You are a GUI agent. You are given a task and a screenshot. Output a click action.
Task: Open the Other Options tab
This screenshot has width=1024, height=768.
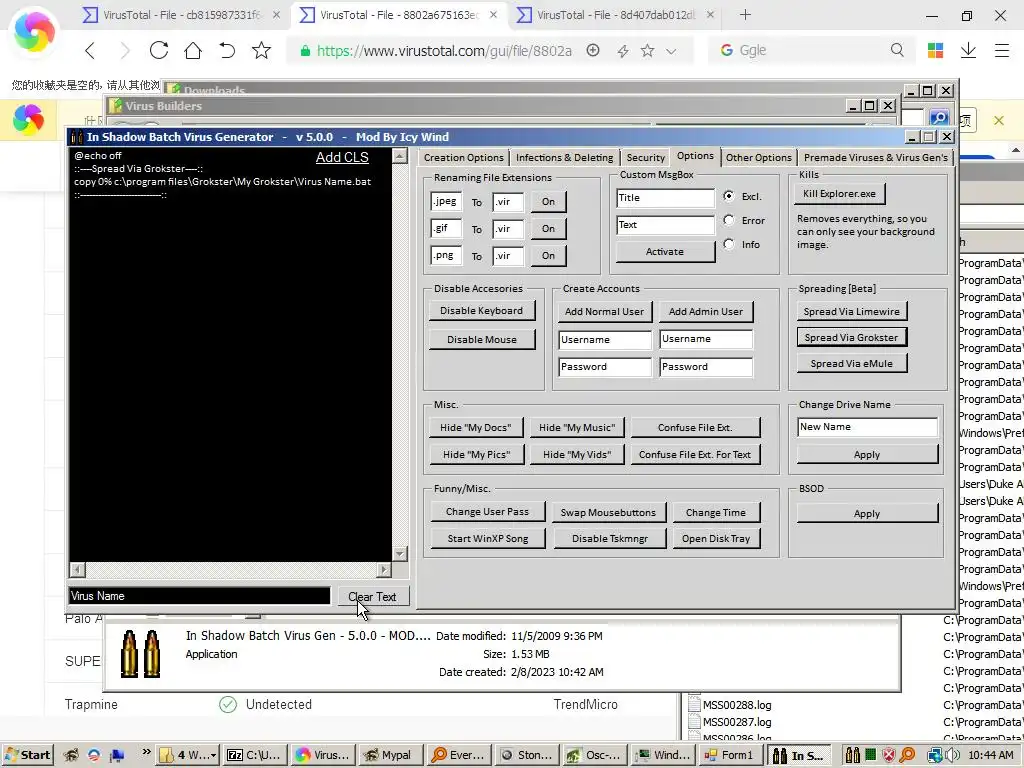pyautogui.click(x=758, y=157)
